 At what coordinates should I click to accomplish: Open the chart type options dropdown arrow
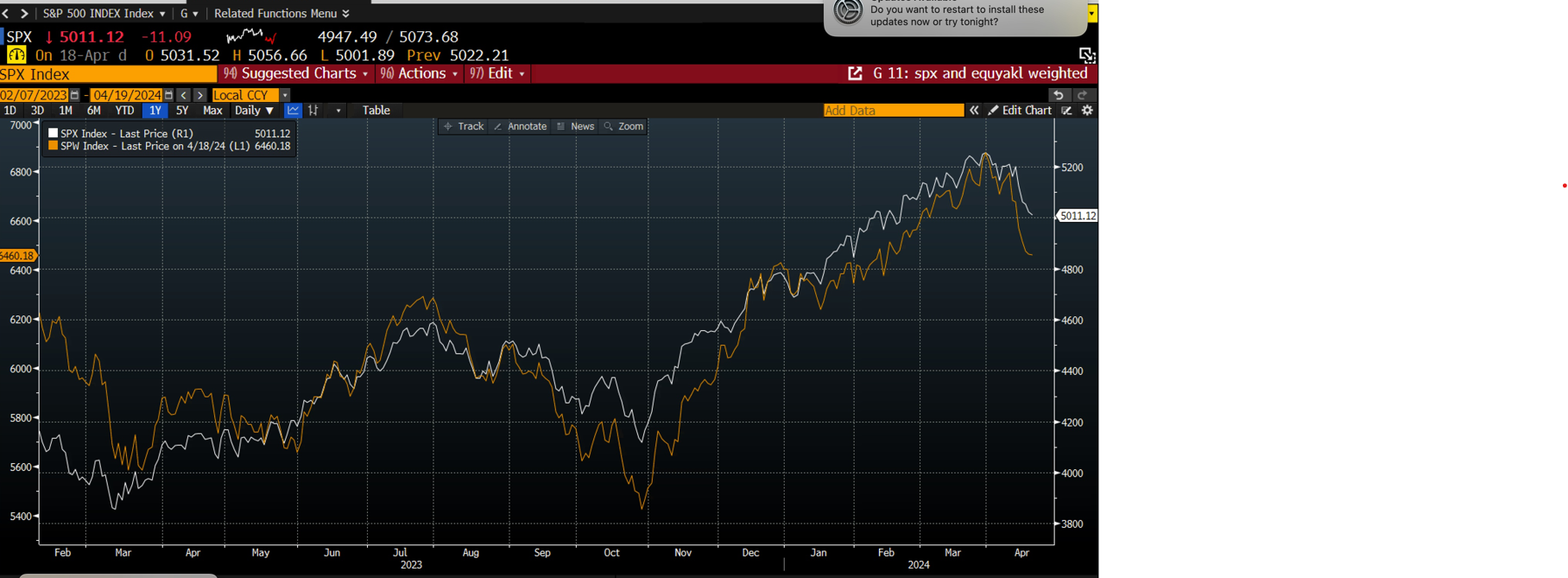[x=338, y=111]
